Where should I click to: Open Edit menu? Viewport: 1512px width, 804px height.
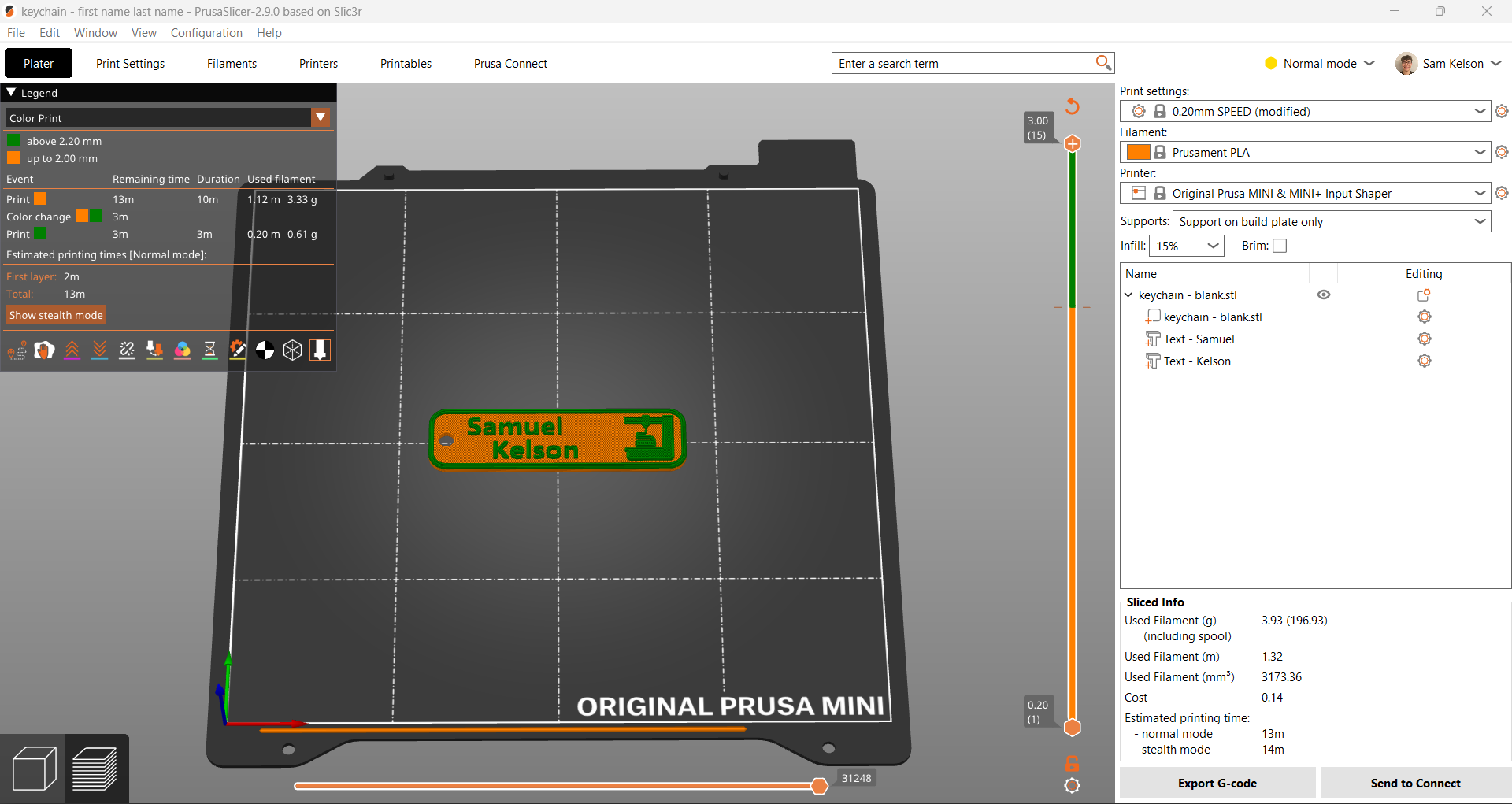click(50, 33)
